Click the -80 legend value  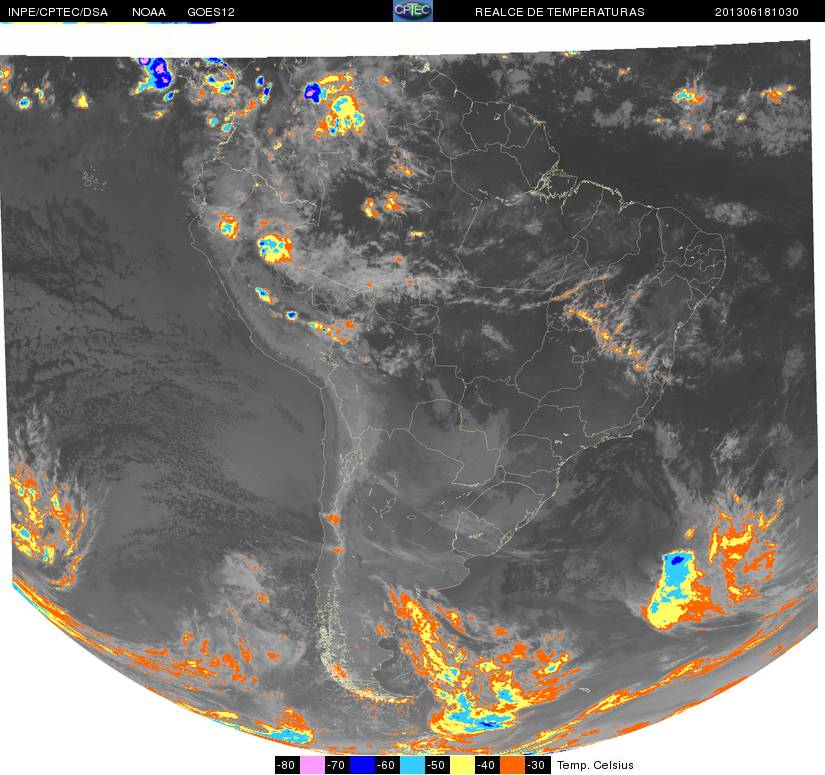287,765
